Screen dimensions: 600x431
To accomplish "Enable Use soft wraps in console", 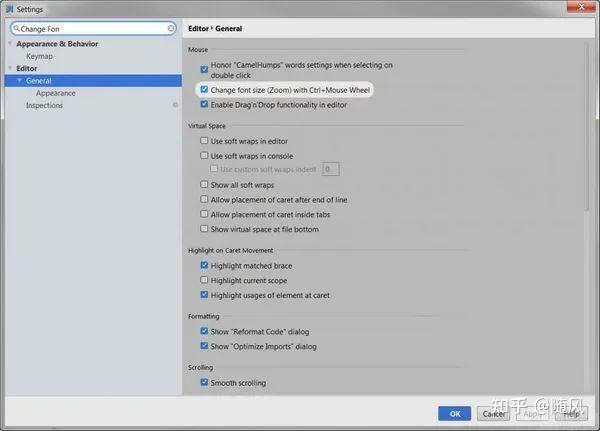I will (204, 155).
